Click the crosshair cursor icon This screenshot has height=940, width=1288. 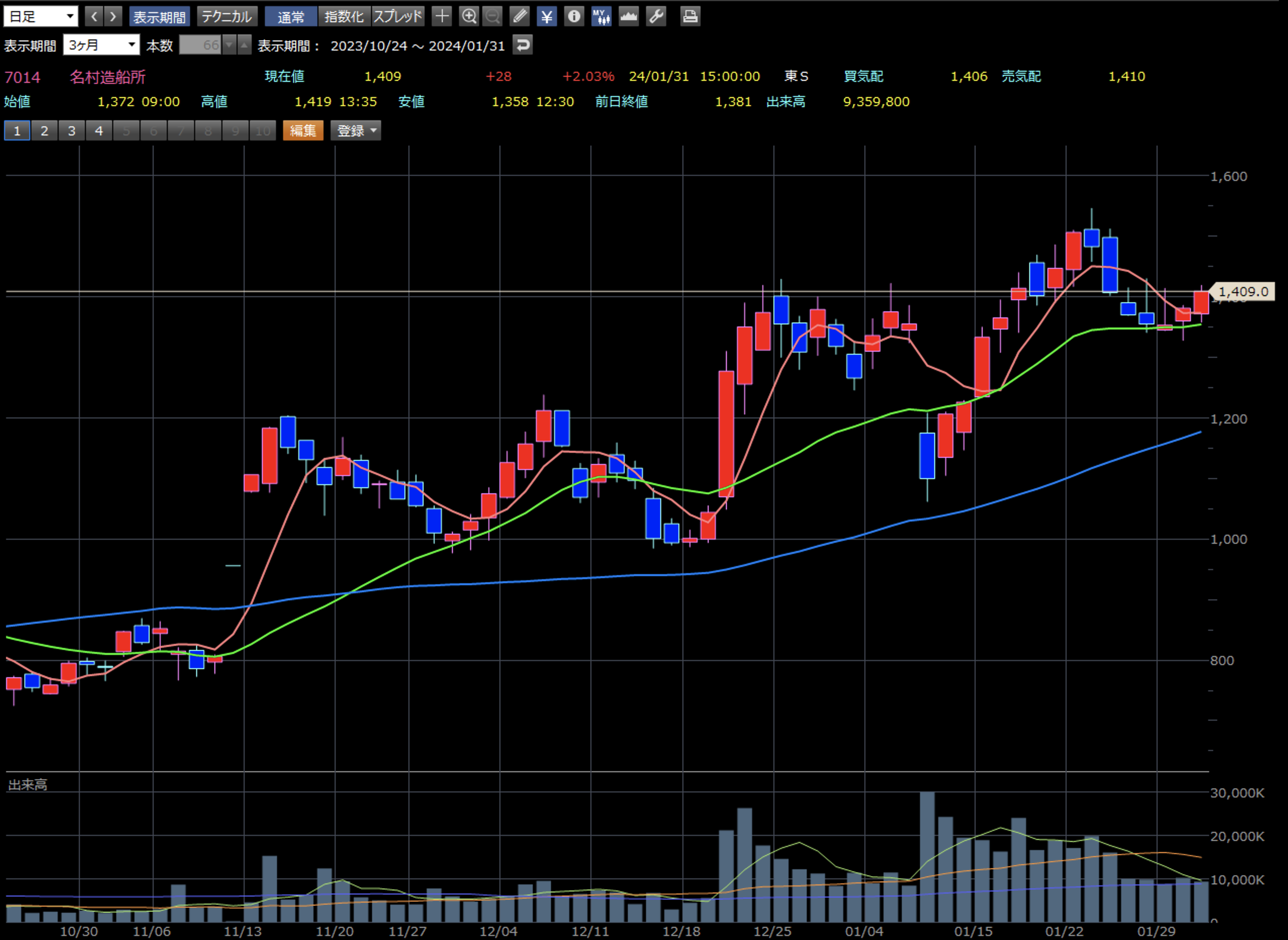[x=442, y=16]
